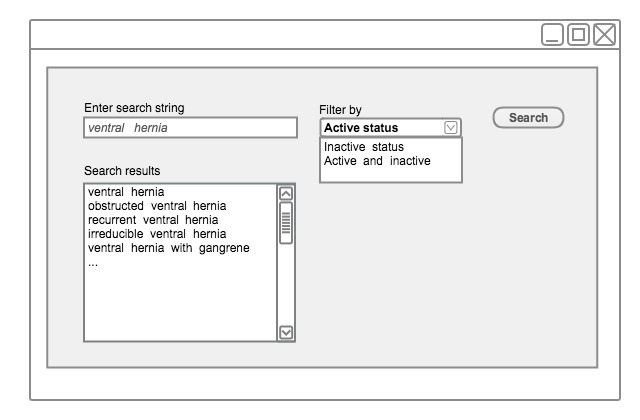Viewport: 640px width, 420px height.
Task: Select 'obstructed ventral hernia' result
Action: [157, 206]
